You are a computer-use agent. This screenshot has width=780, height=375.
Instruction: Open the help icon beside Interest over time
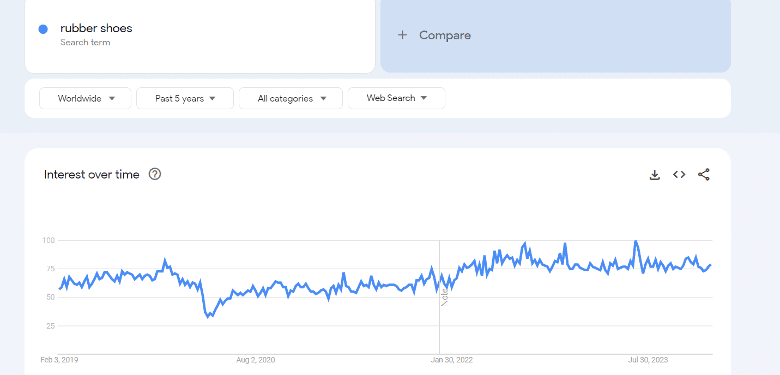coord(155,174)
